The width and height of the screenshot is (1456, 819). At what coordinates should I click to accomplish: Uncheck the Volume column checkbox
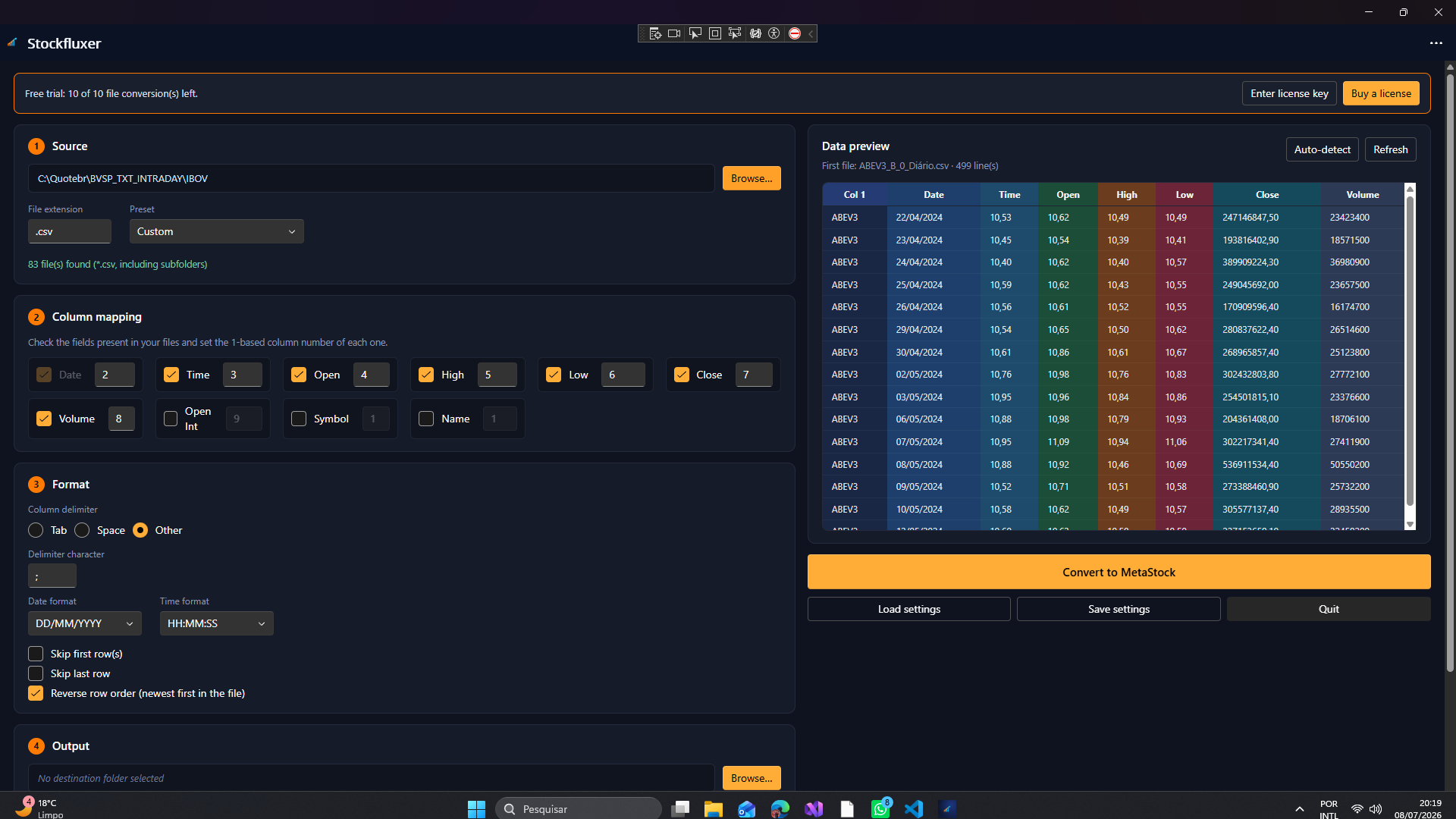[x=44, y=419]
